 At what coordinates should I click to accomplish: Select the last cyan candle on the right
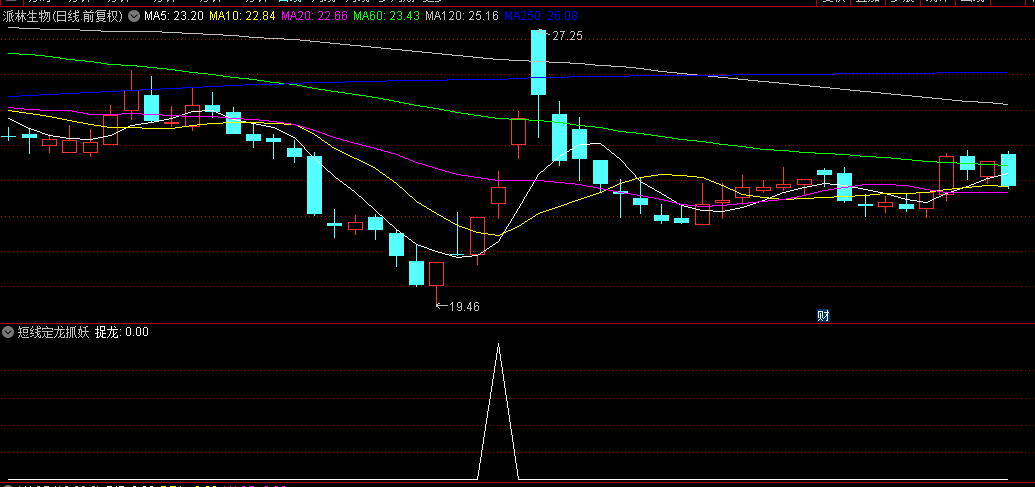(x=1009, y=170)
